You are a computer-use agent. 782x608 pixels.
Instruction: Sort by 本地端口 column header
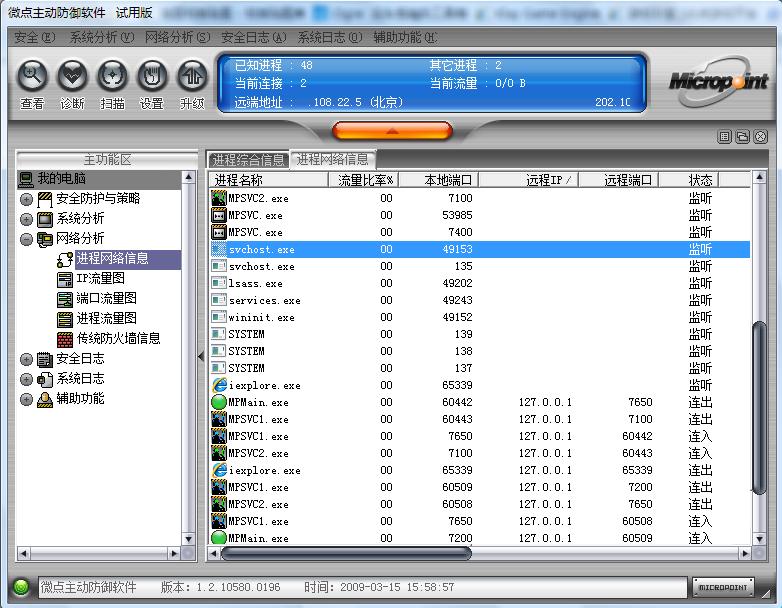point(439,180)
